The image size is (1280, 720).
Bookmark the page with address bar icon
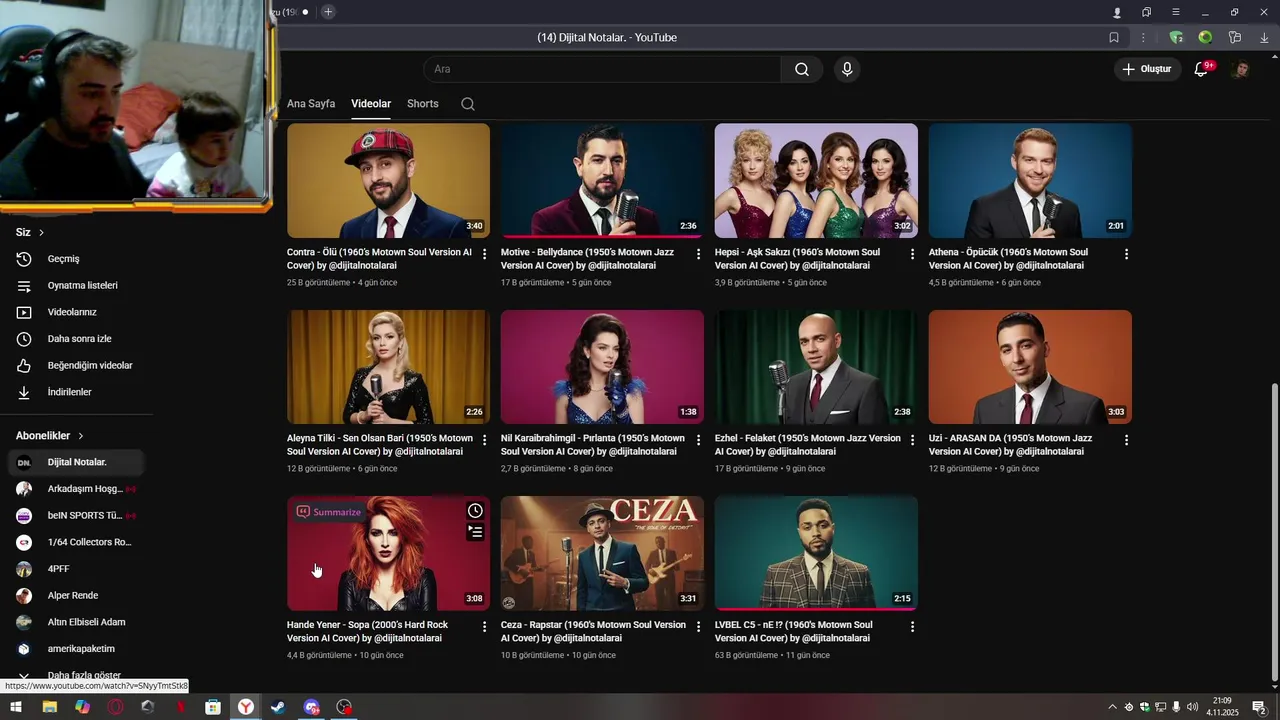(x=1114, y=37)
